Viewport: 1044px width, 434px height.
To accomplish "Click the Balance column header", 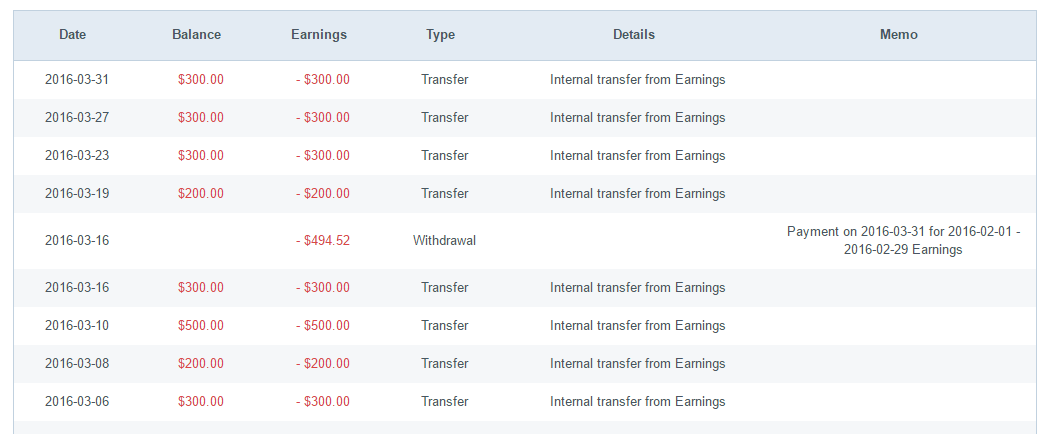I will click(196, 35).
